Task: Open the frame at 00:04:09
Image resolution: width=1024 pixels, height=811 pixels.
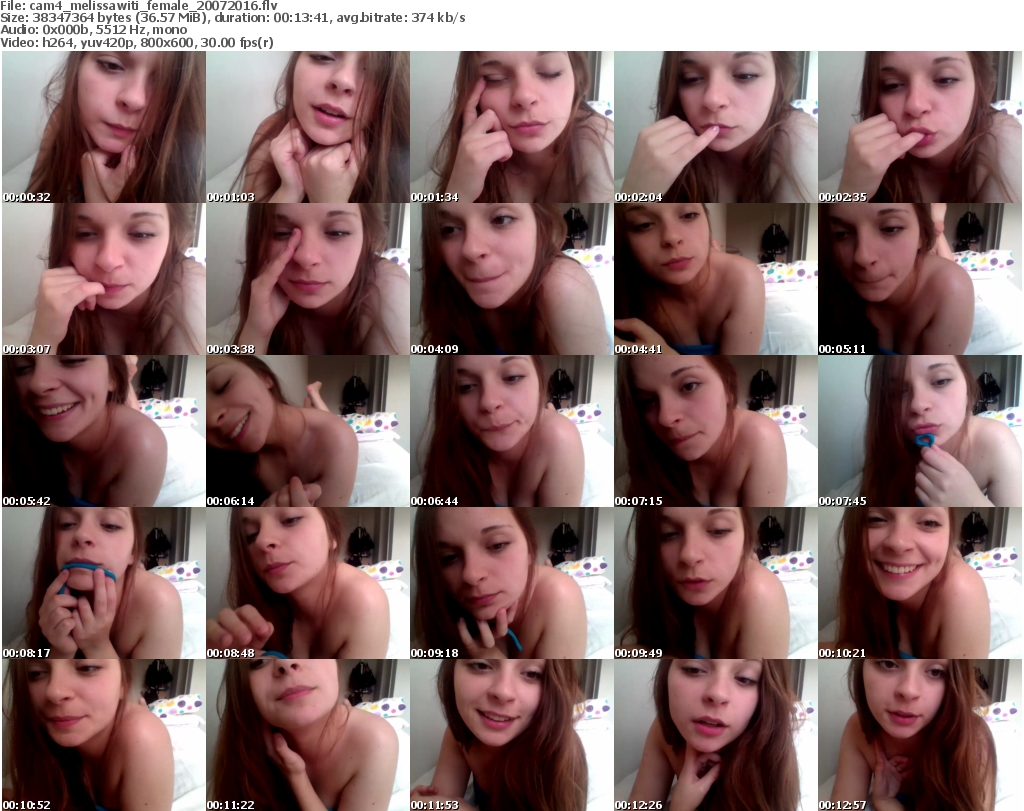Action: tap(512, 279)
